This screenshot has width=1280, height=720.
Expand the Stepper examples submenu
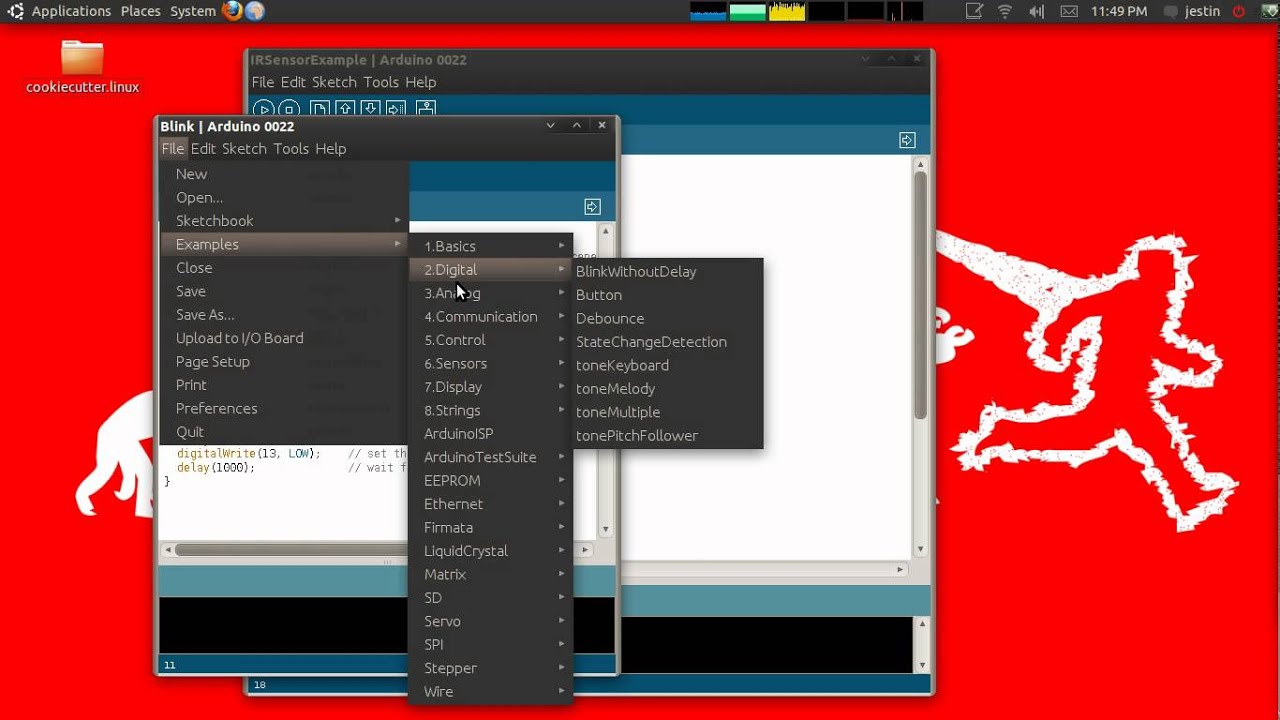[491, 668]
